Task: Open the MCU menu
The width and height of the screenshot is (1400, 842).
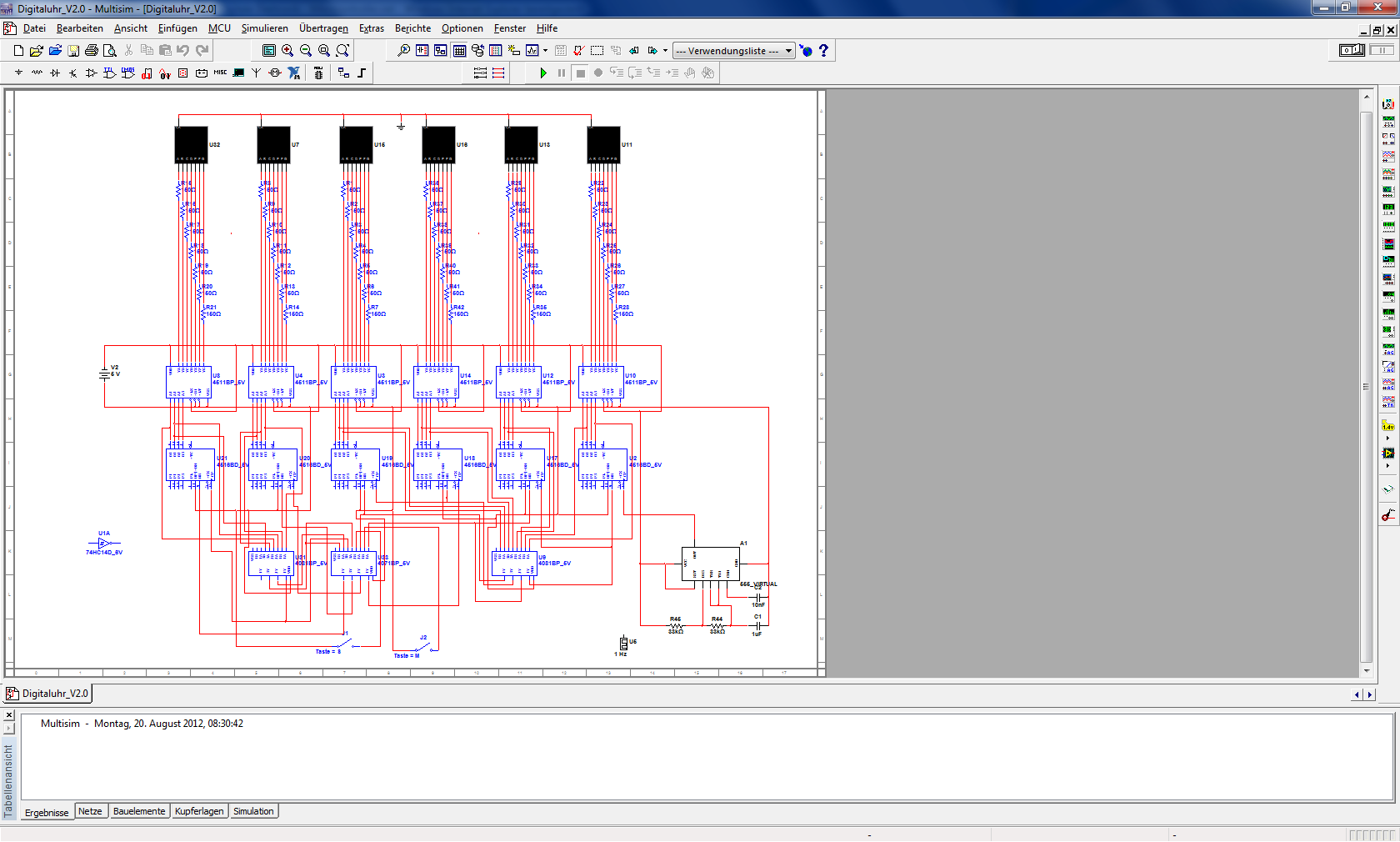Action: point(219,28)
